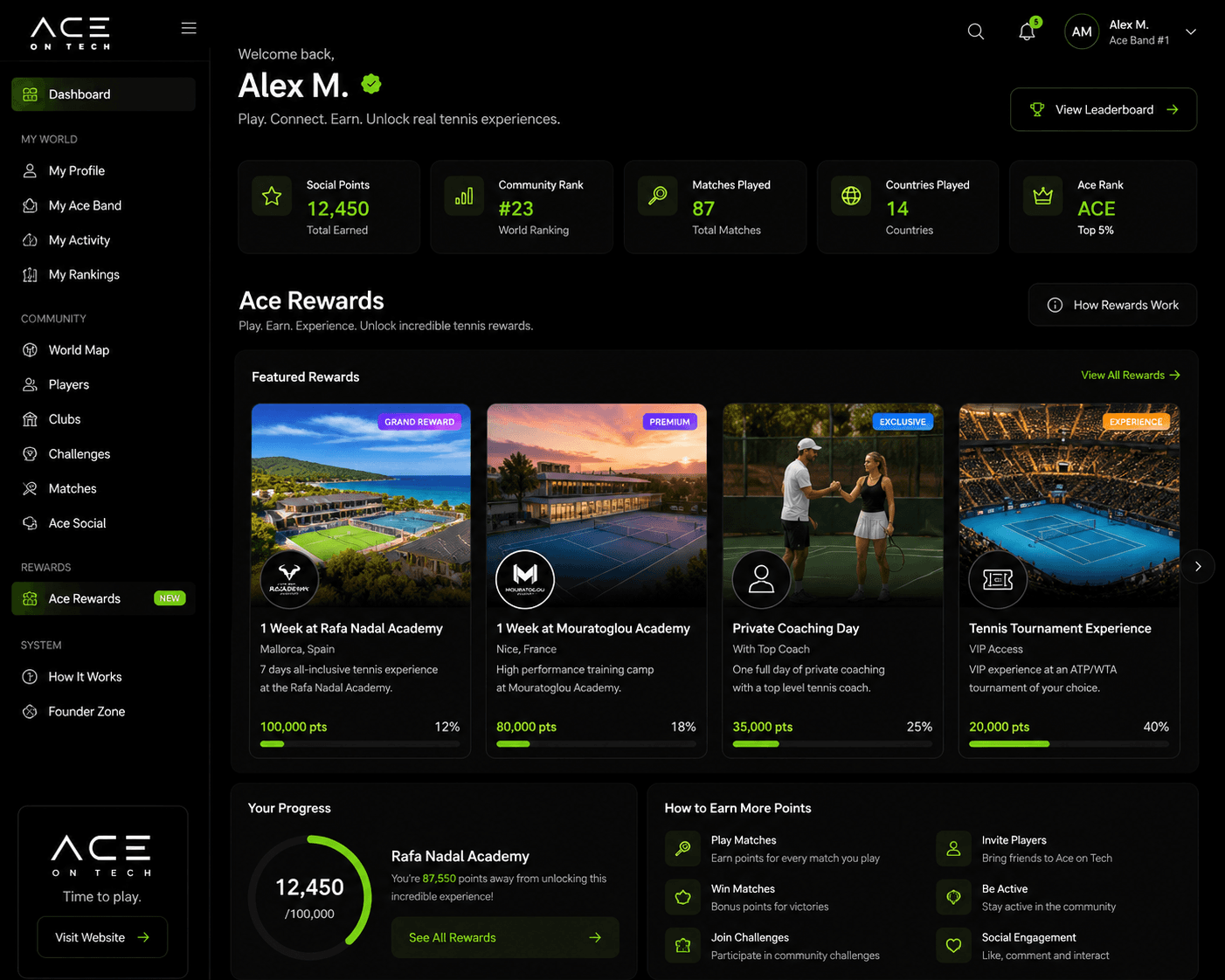The image size is (1225, 980).
Task: Click the Play Matches racket icon
Action: [x=683, y=848]
